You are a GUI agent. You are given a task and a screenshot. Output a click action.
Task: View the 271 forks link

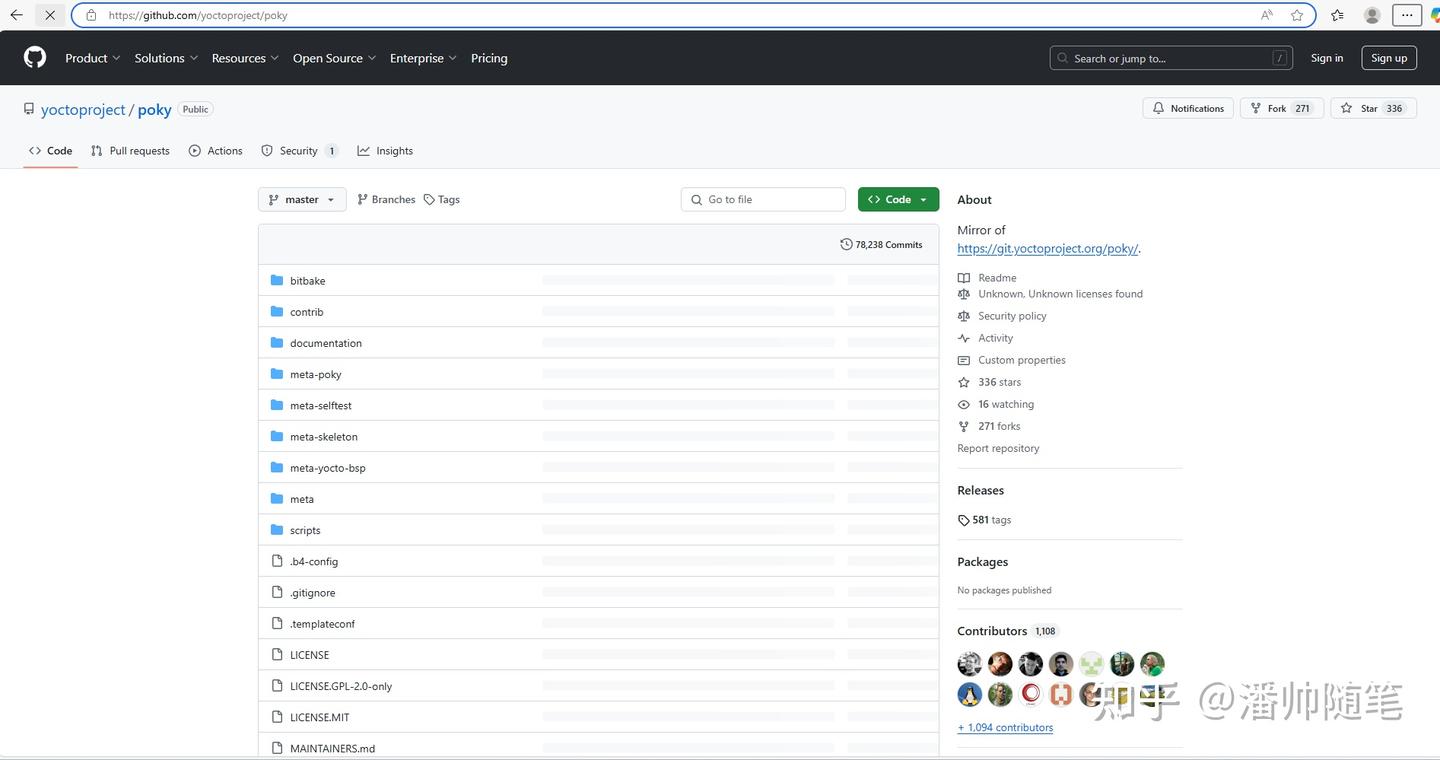(999, 426)
